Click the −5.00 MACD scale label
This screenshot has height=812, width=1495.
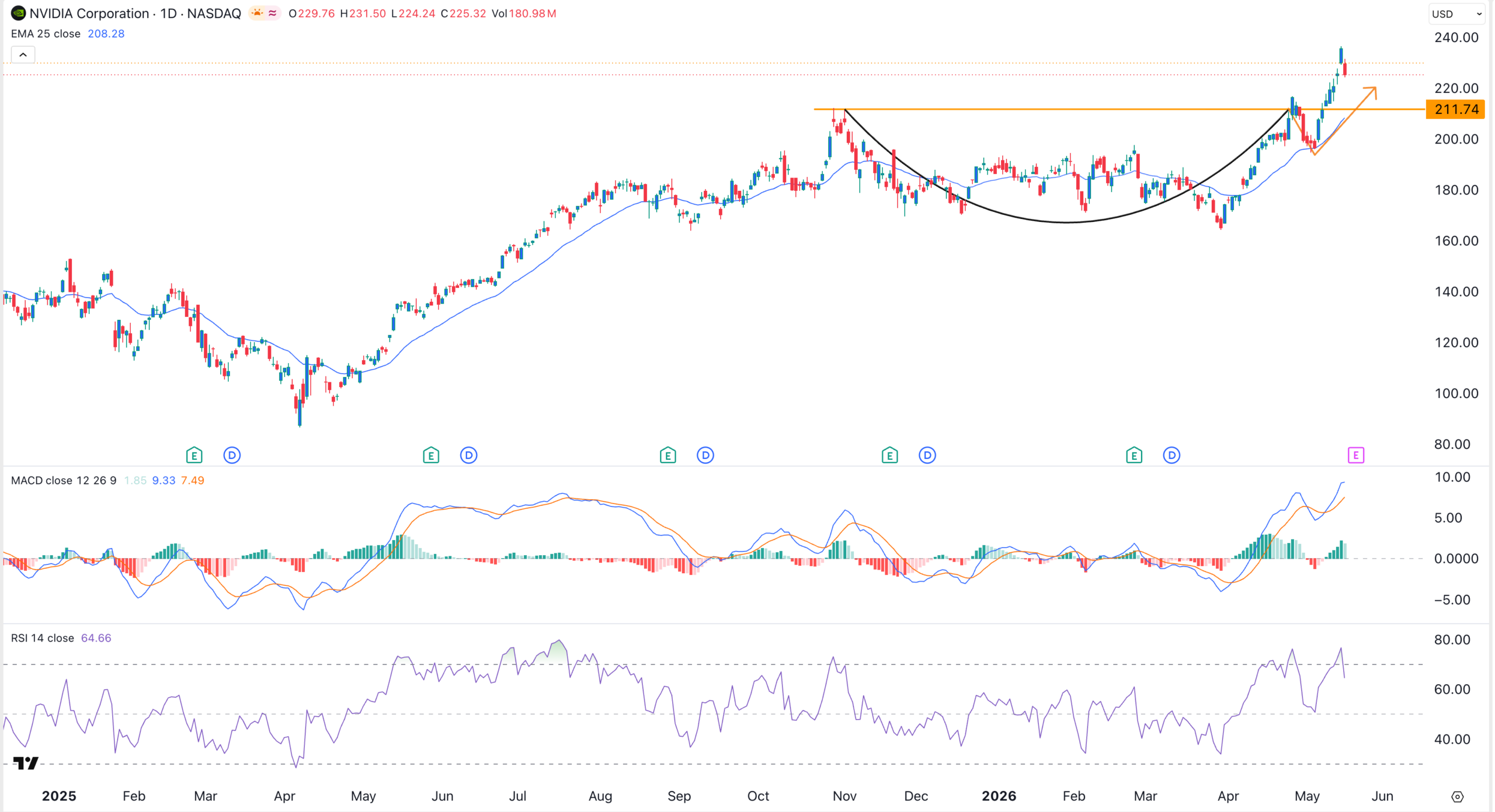pos(1452,600)
